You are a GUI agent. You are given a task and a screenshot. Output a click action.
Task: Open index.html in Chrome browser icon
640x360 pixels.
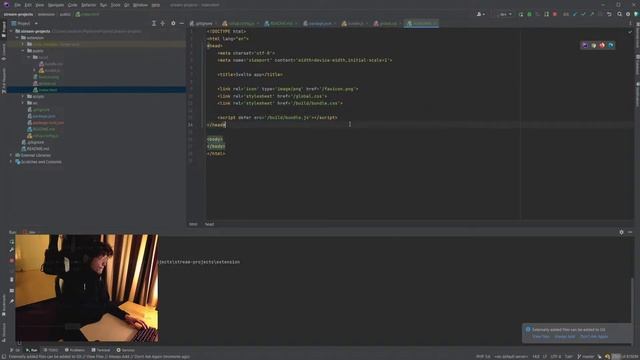click(x=593, y=45)
